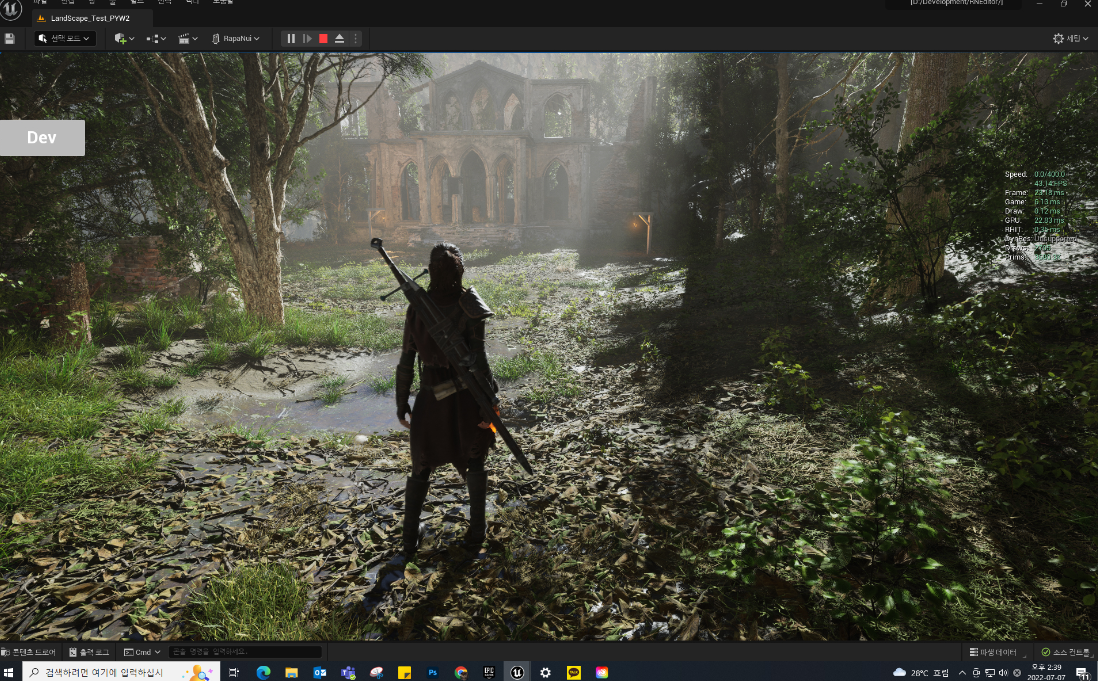The height and width of the screenshot is (681, 1098).
Task: Launch Microsoft Edge from taskbar
Action: click(x=263, y=672)
